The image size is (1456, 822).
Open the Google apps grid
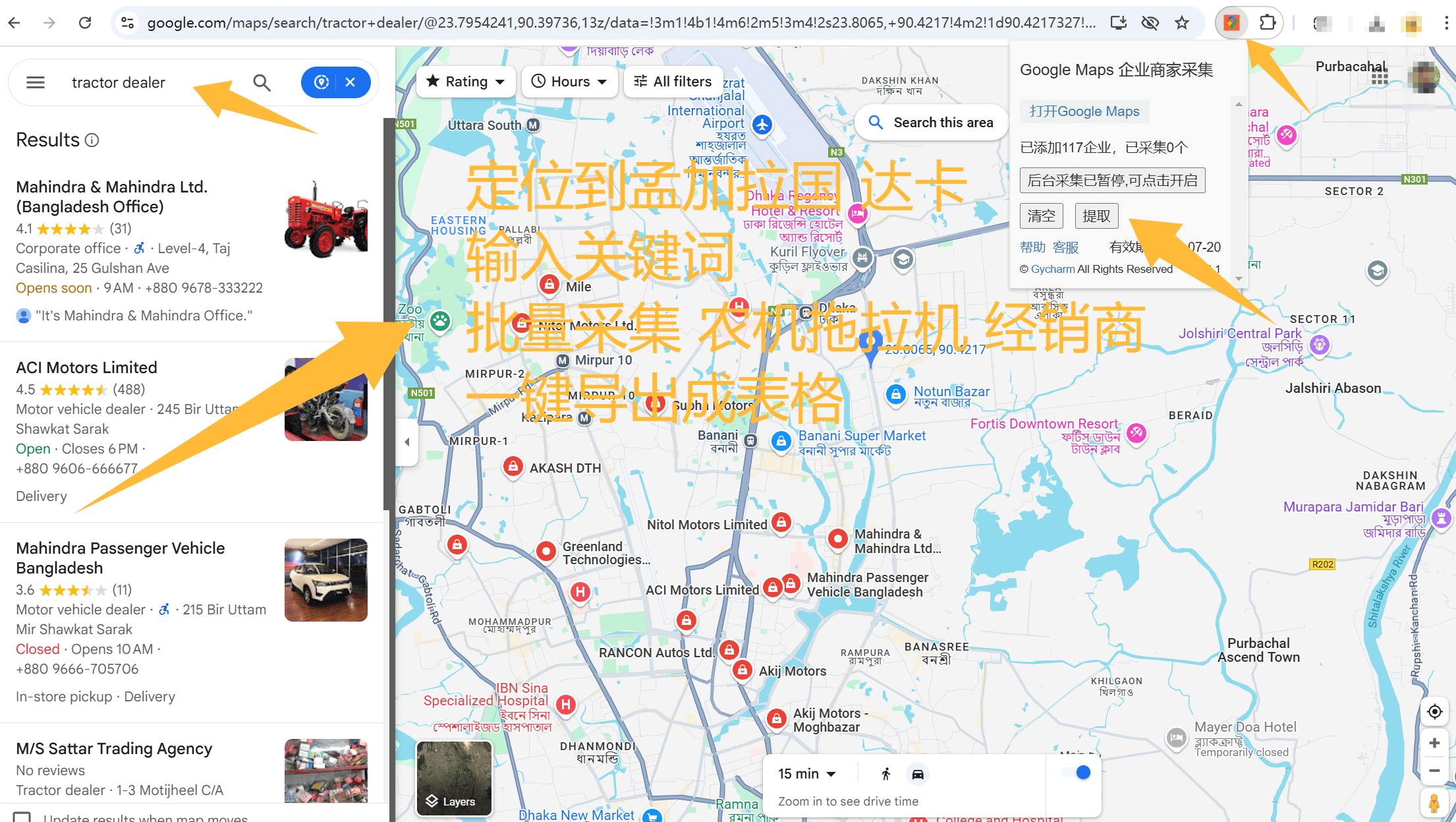(1380, 77)
